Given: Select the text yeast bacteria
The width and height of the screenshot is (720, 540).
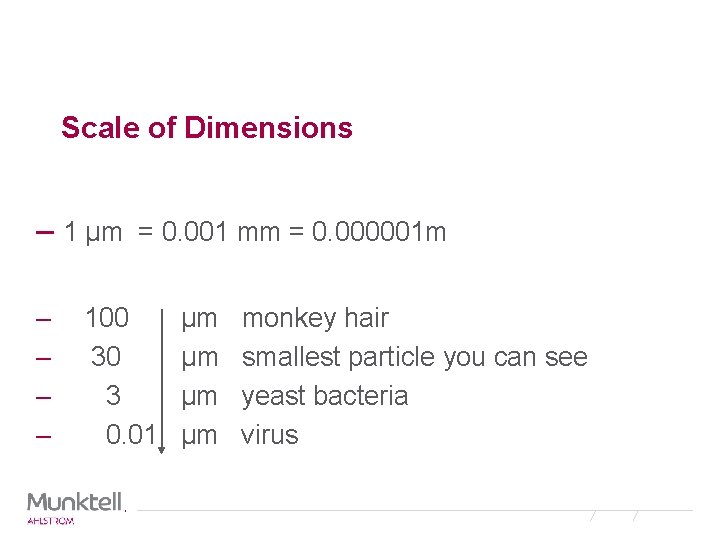Looking at the screenshot, I should [325, 396].
